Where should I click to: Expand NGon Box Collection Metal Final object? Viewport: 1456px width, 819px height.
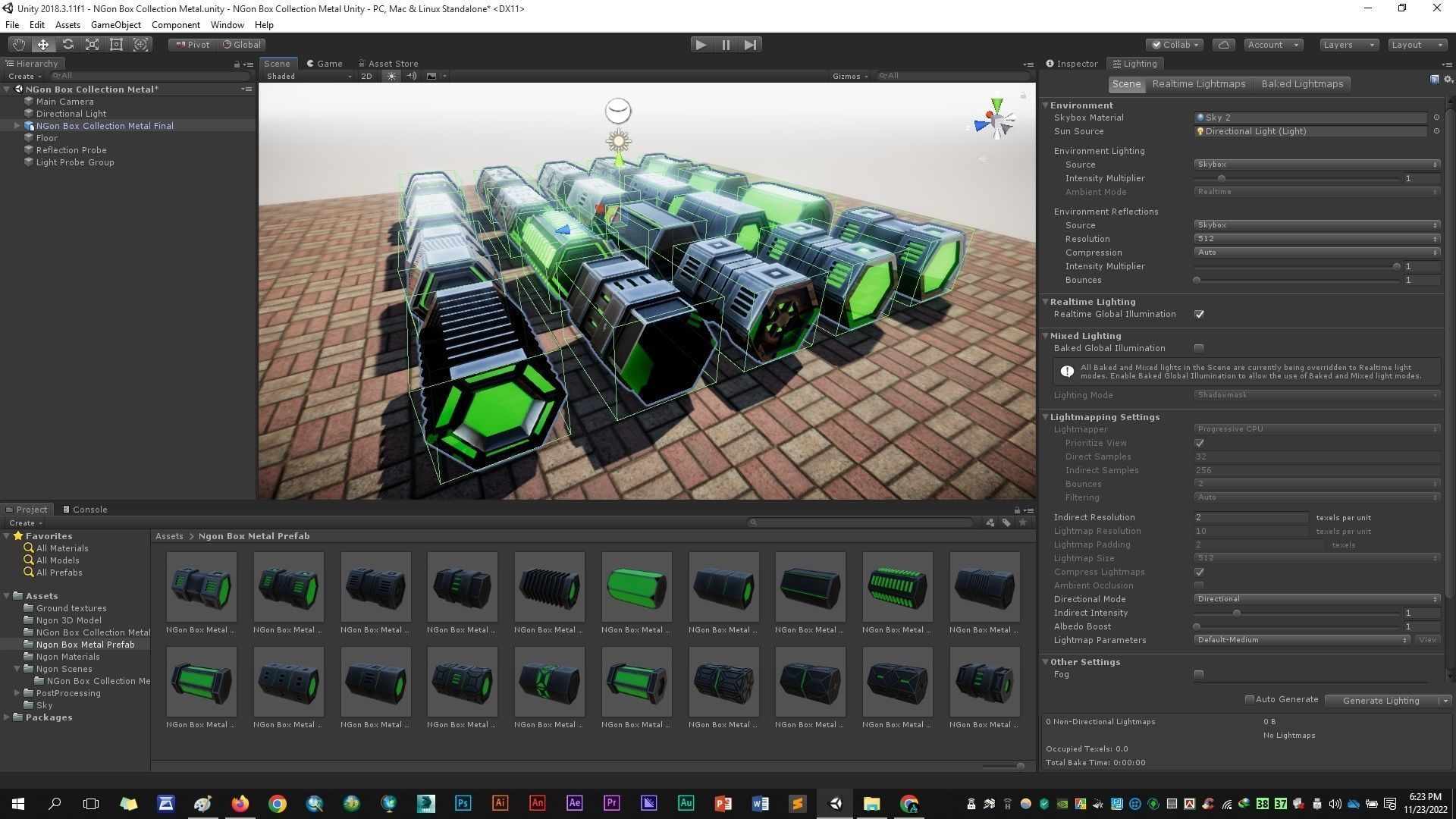[x=17, y=126]
